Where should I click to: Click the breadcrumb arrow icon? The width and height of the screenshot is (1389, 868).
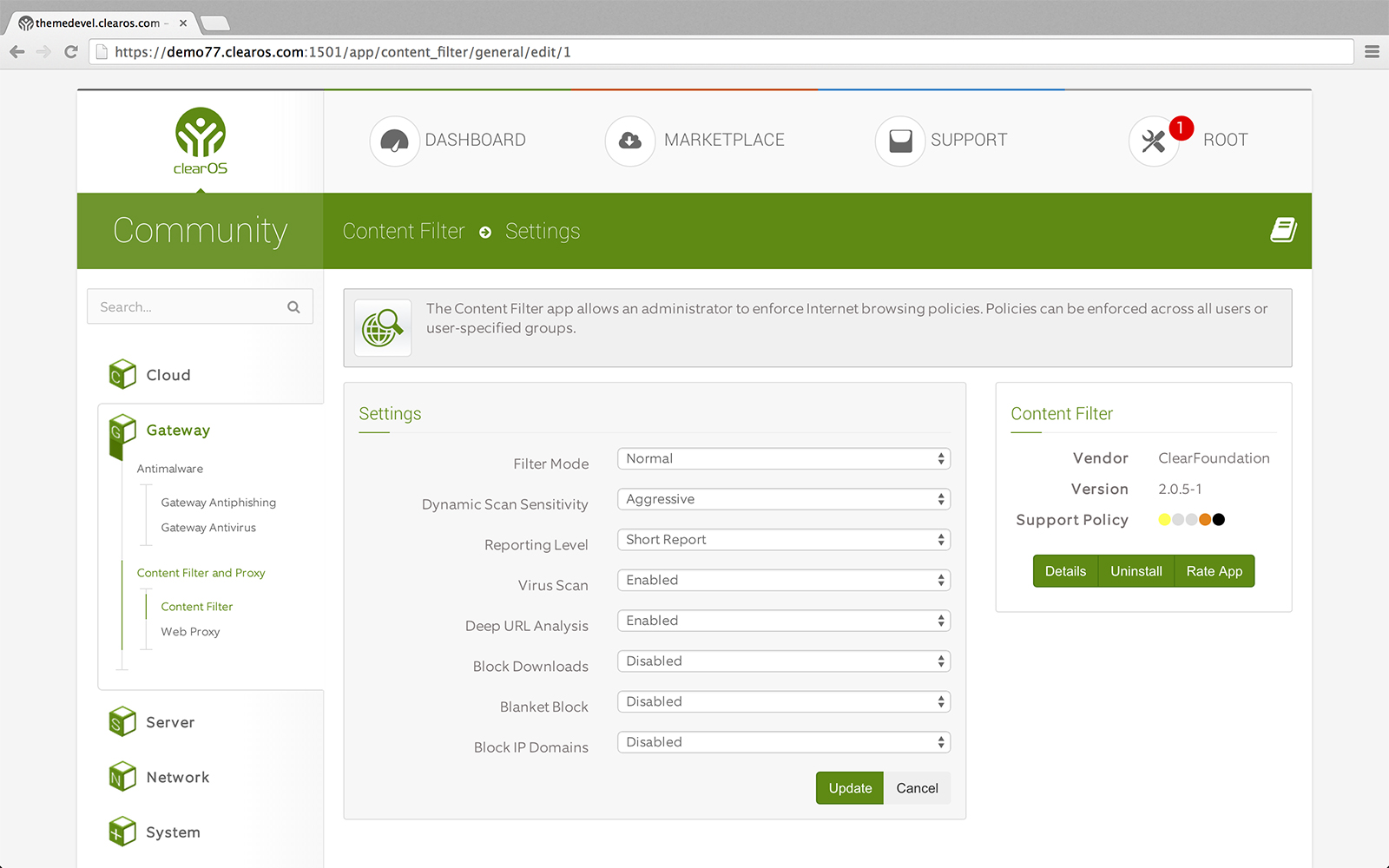tap(485, 232)
